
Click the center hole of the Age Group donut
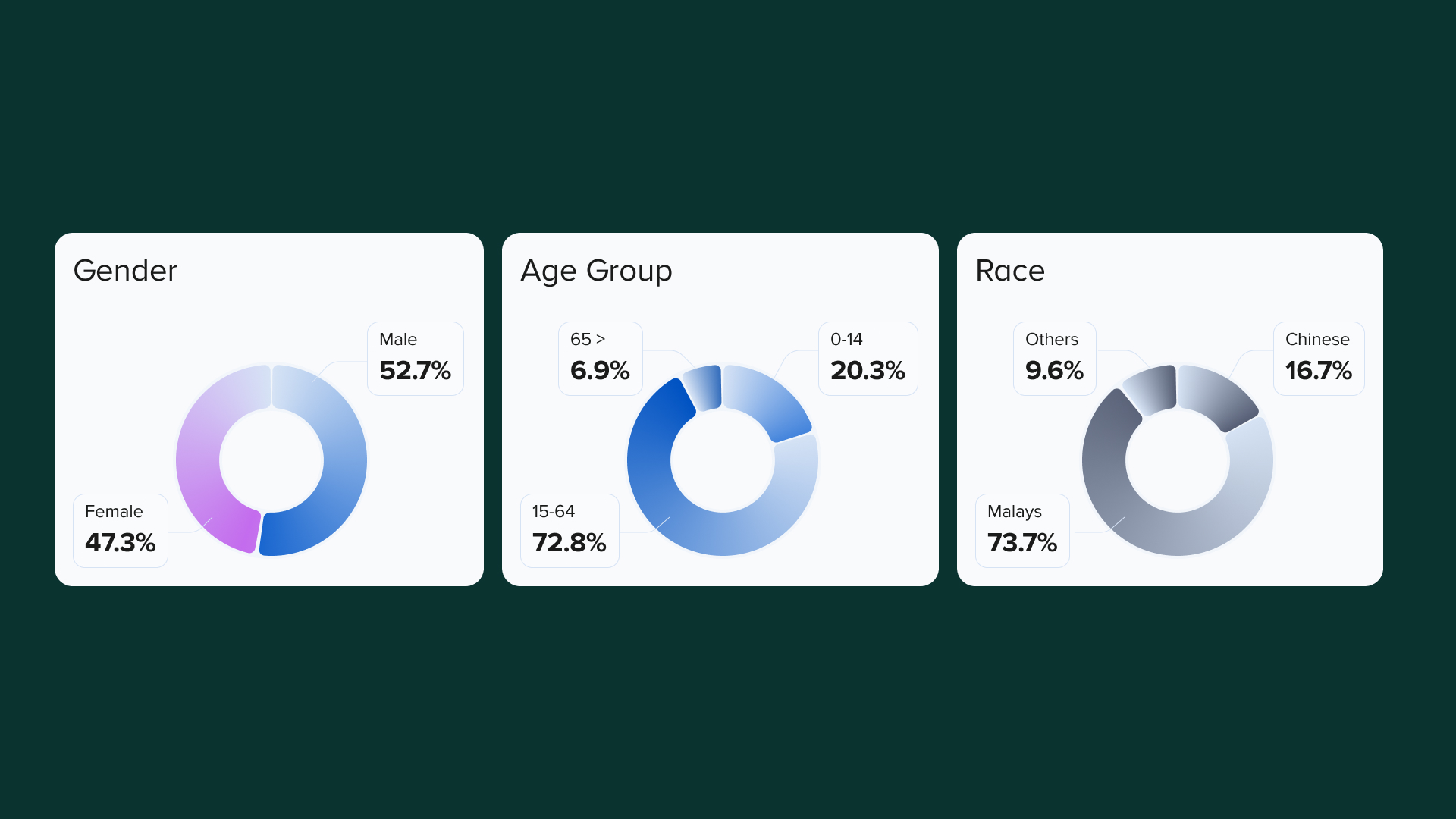coord(723,460)
